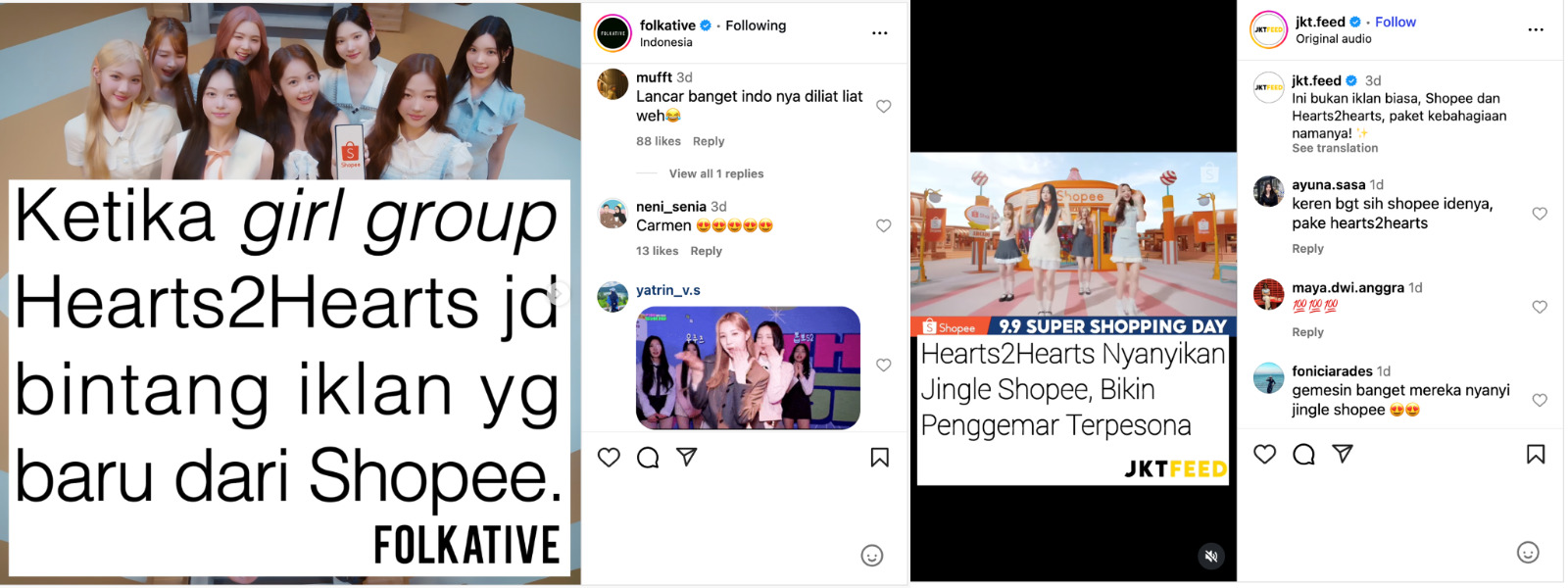
Task: Open yatrin_v.s profile from username
Action: coord(668,290)
